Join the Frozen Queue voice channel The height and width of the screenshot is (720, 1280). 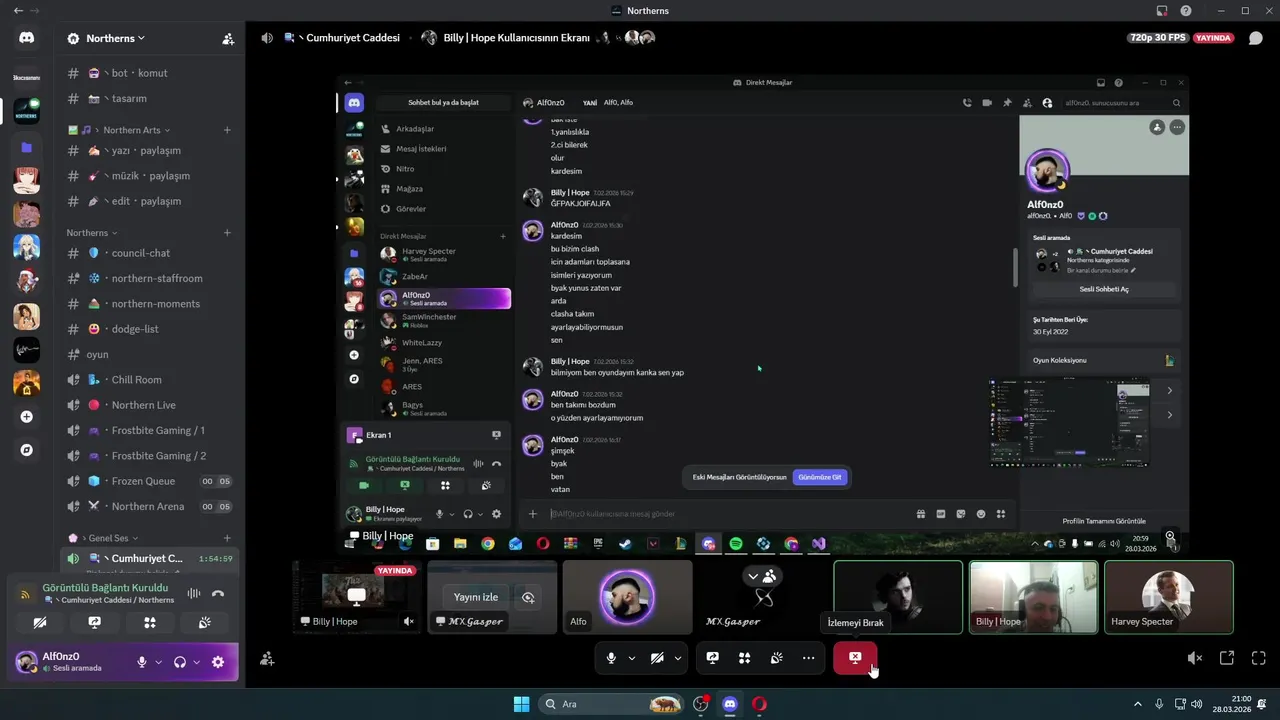[x=150, y=481]
